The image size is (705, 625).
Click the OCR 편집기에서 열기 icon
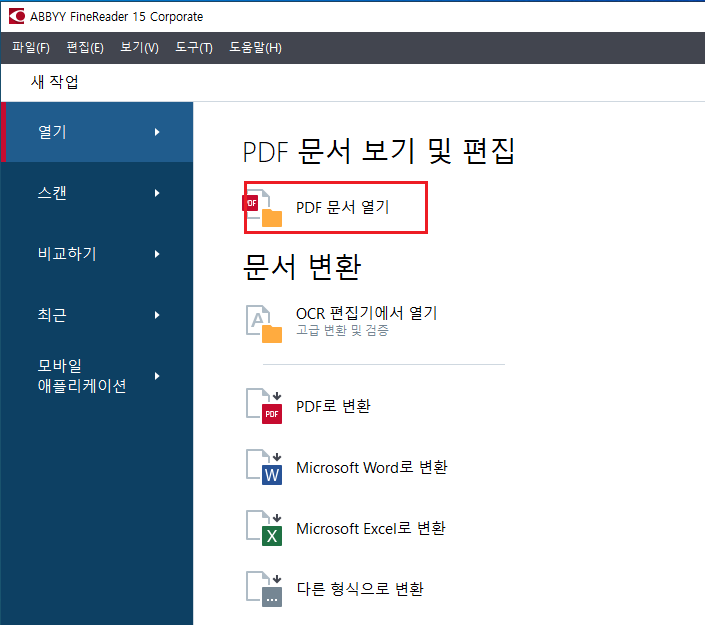coord(264,324)
